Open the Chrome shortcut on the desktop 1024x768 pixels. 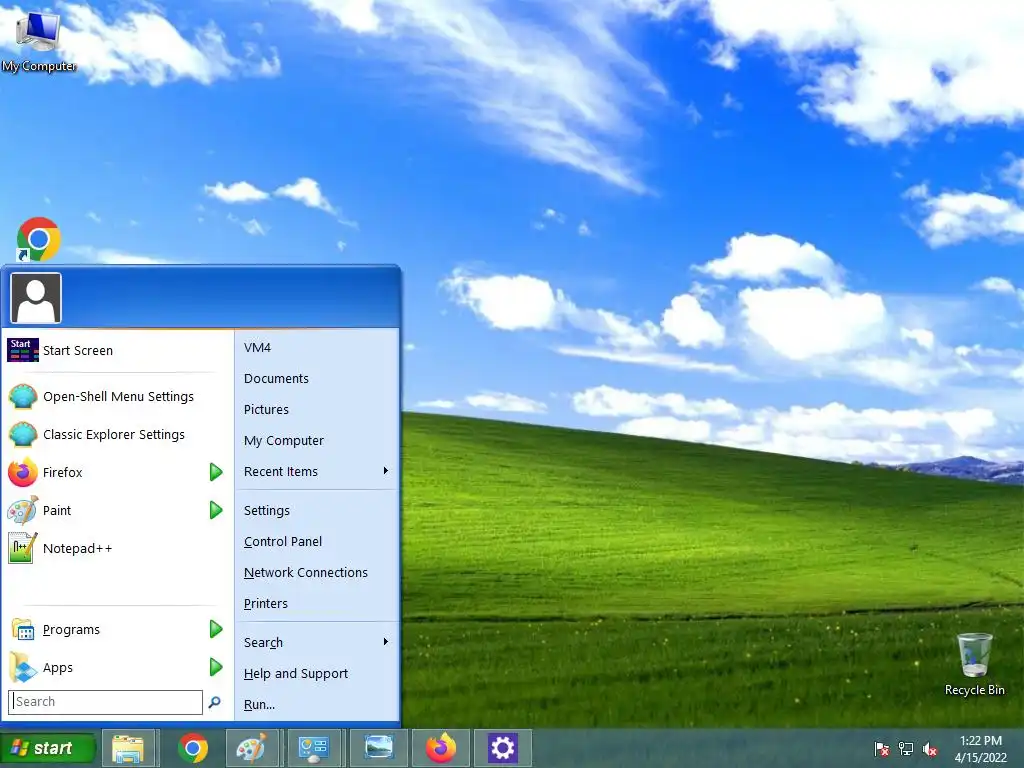point(39,239)
